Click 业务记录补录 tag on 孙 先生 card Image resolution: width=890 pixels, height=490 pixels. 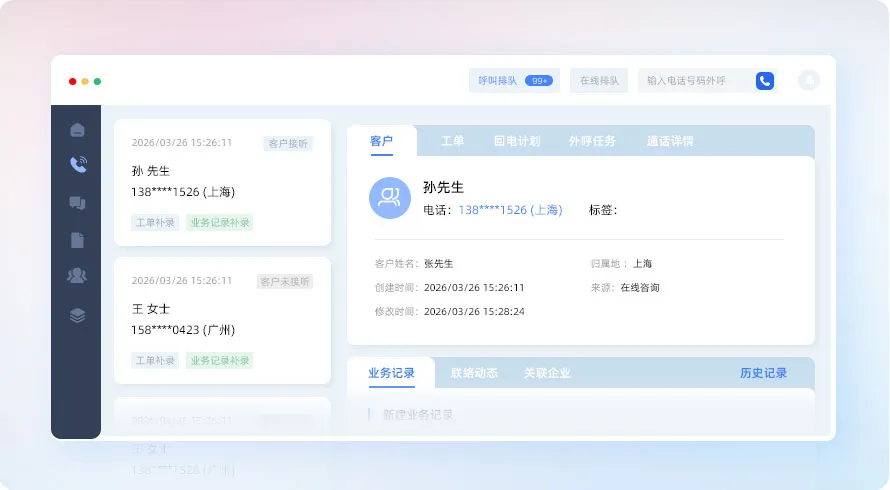click(x=220, y=223)
